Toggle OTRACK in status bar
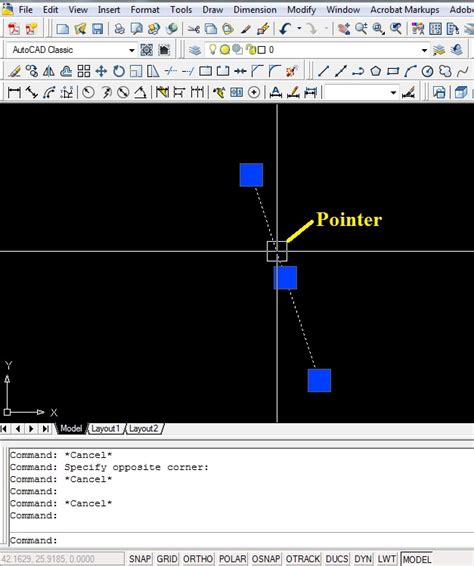 [303, 559]
